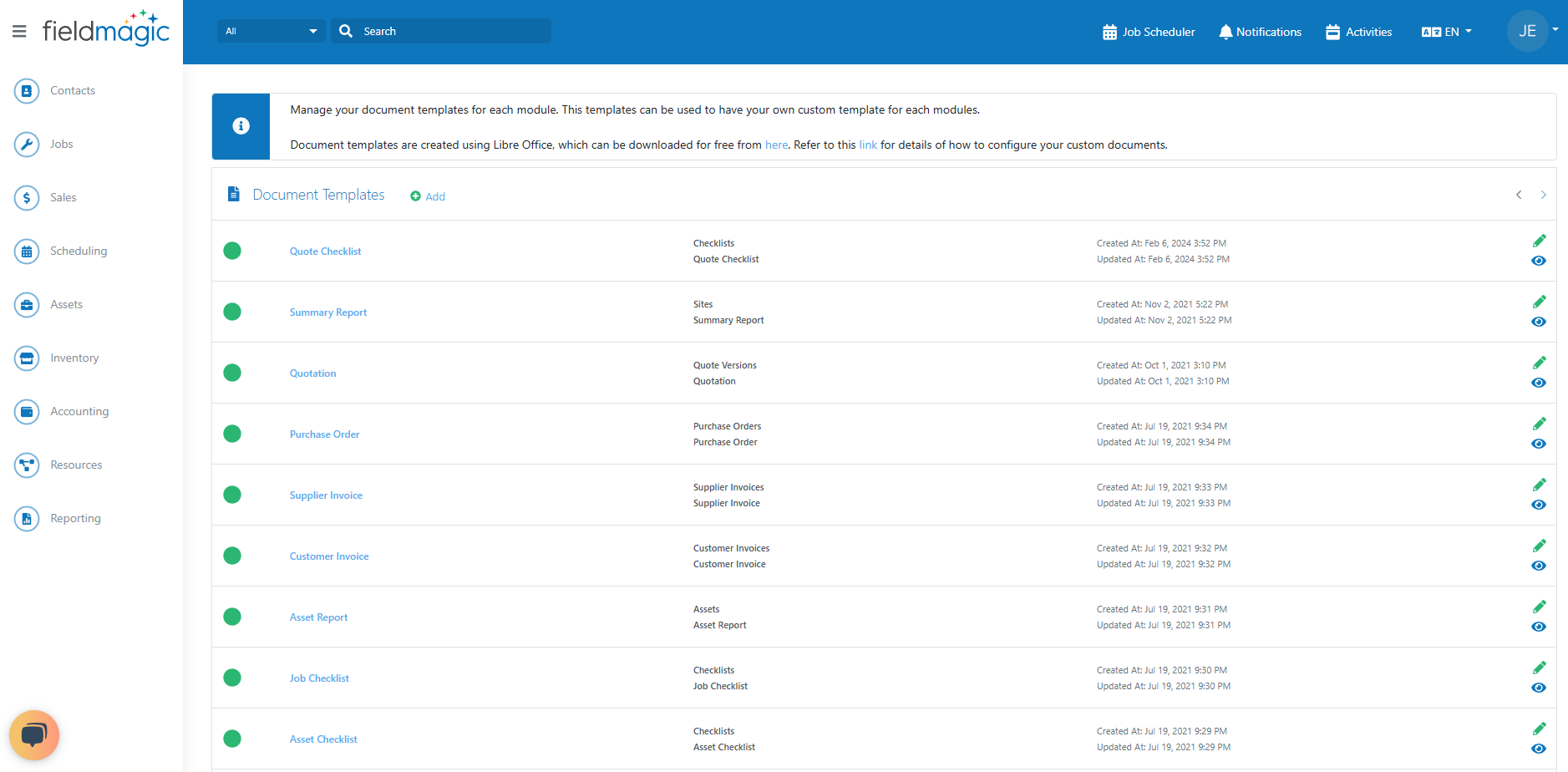Open the Summary Report template link
The width and height of the screenshot is (1568, 772).
[328, 312]
